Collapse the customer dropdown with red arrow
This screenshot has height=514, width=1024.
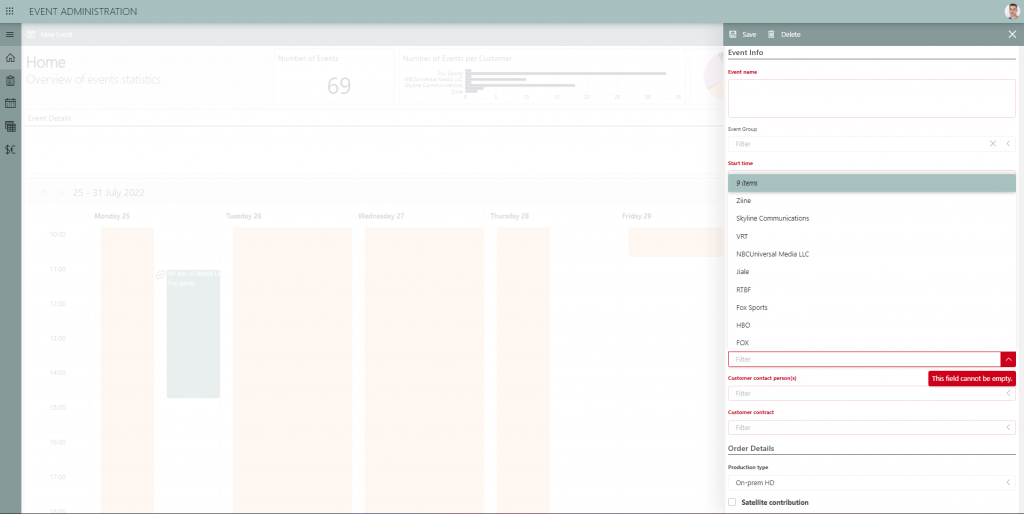pyautogui.click(x=1008, y=359)
